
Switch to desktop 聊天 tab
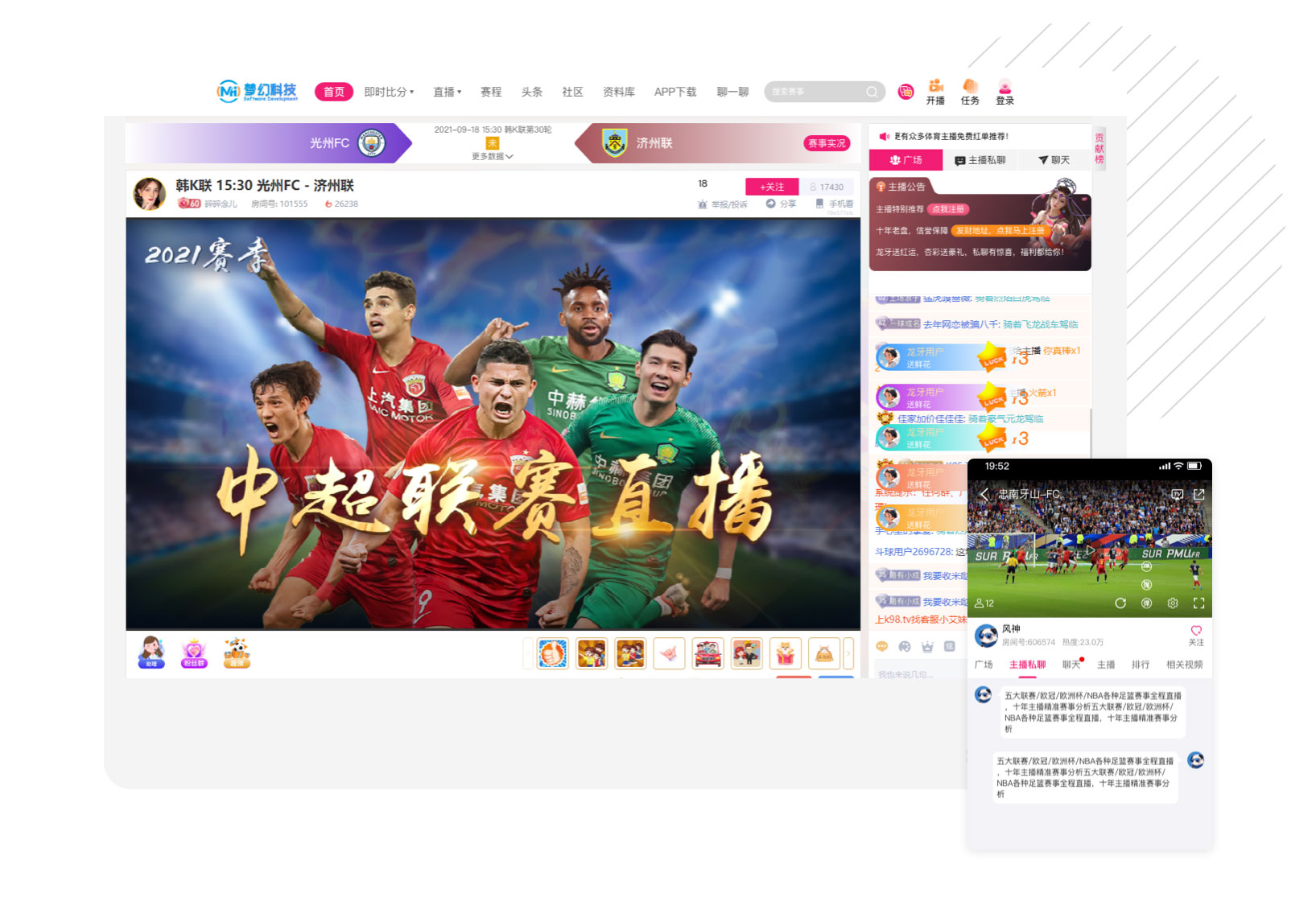(x=1054, y=160)
